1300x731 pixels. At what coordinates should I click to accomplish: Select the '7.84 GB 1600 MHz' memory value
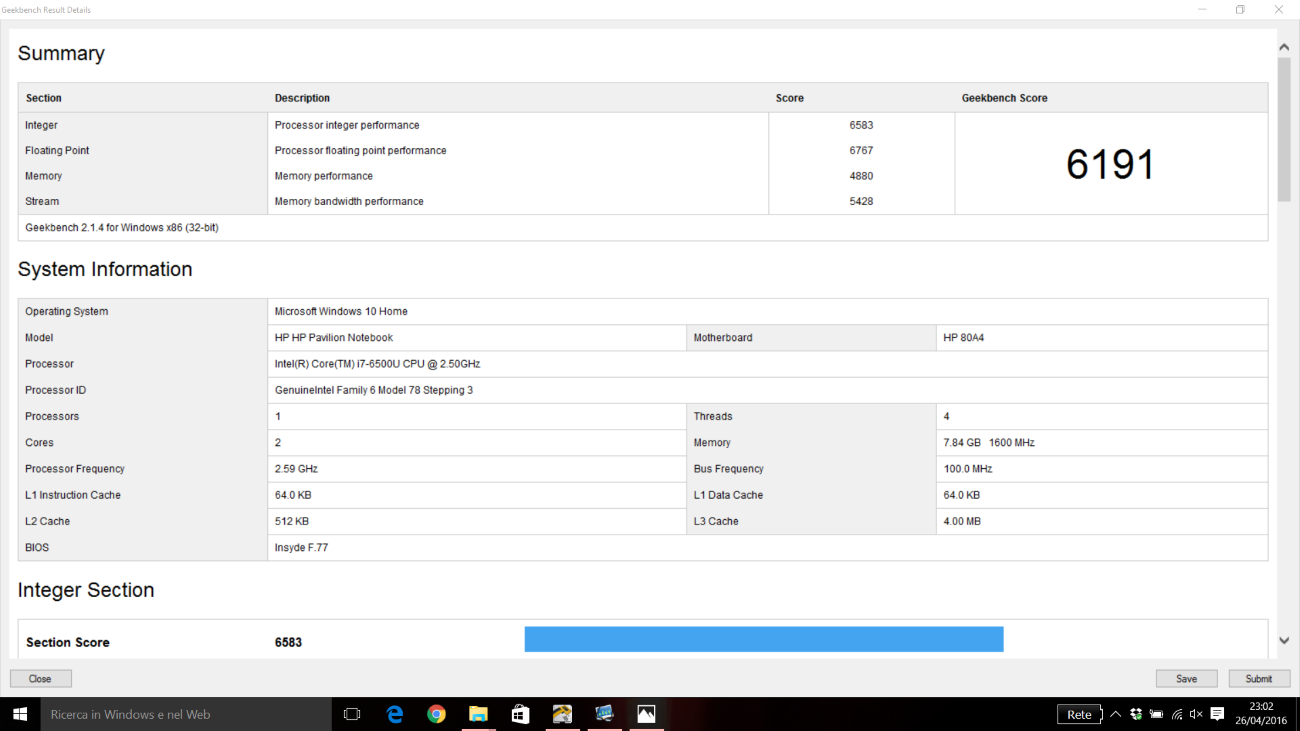(990, 443)
